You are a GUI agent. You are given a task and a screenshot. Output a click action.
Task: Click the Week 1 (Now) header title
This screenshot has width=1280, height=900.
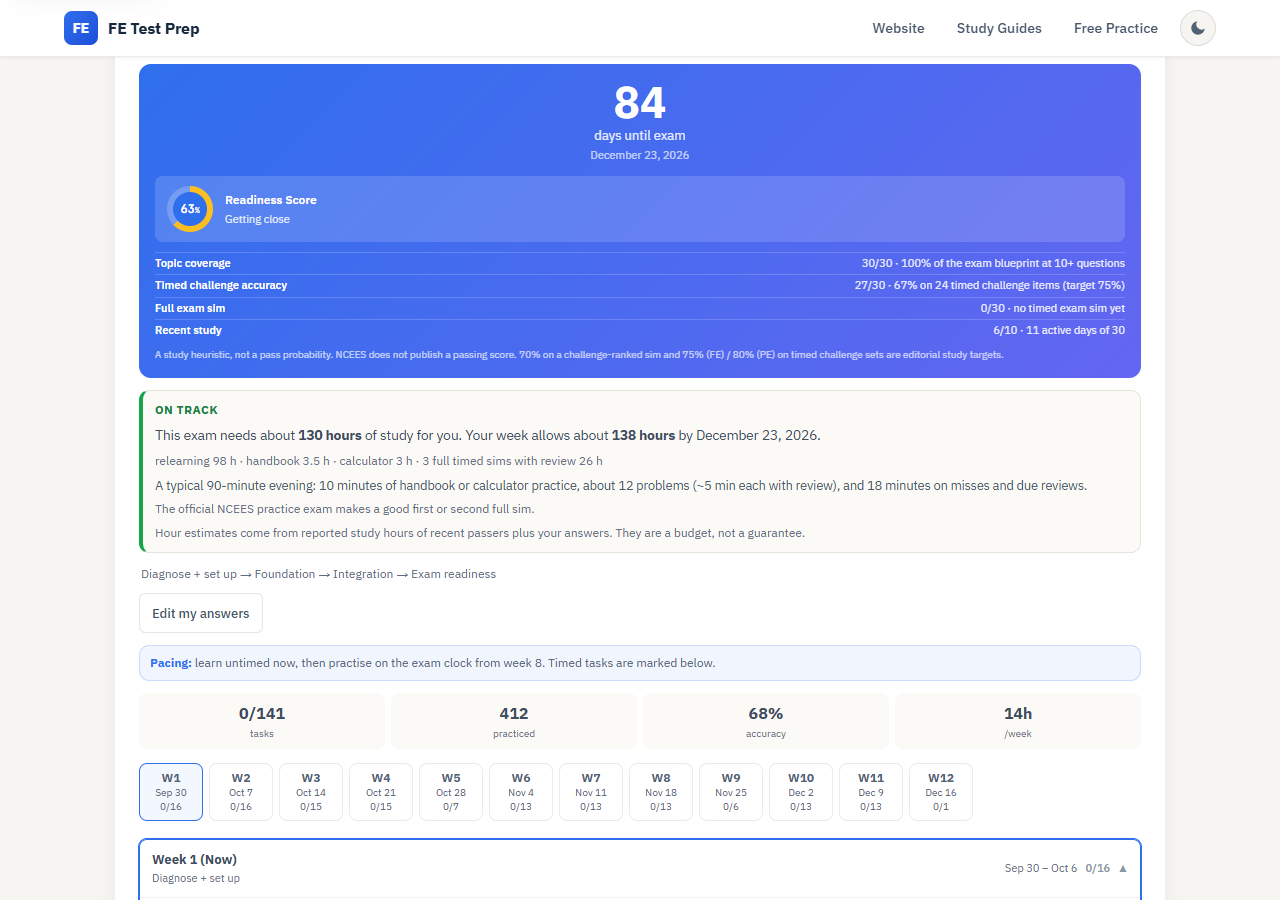pyautogui.click(x=194, y=859)
